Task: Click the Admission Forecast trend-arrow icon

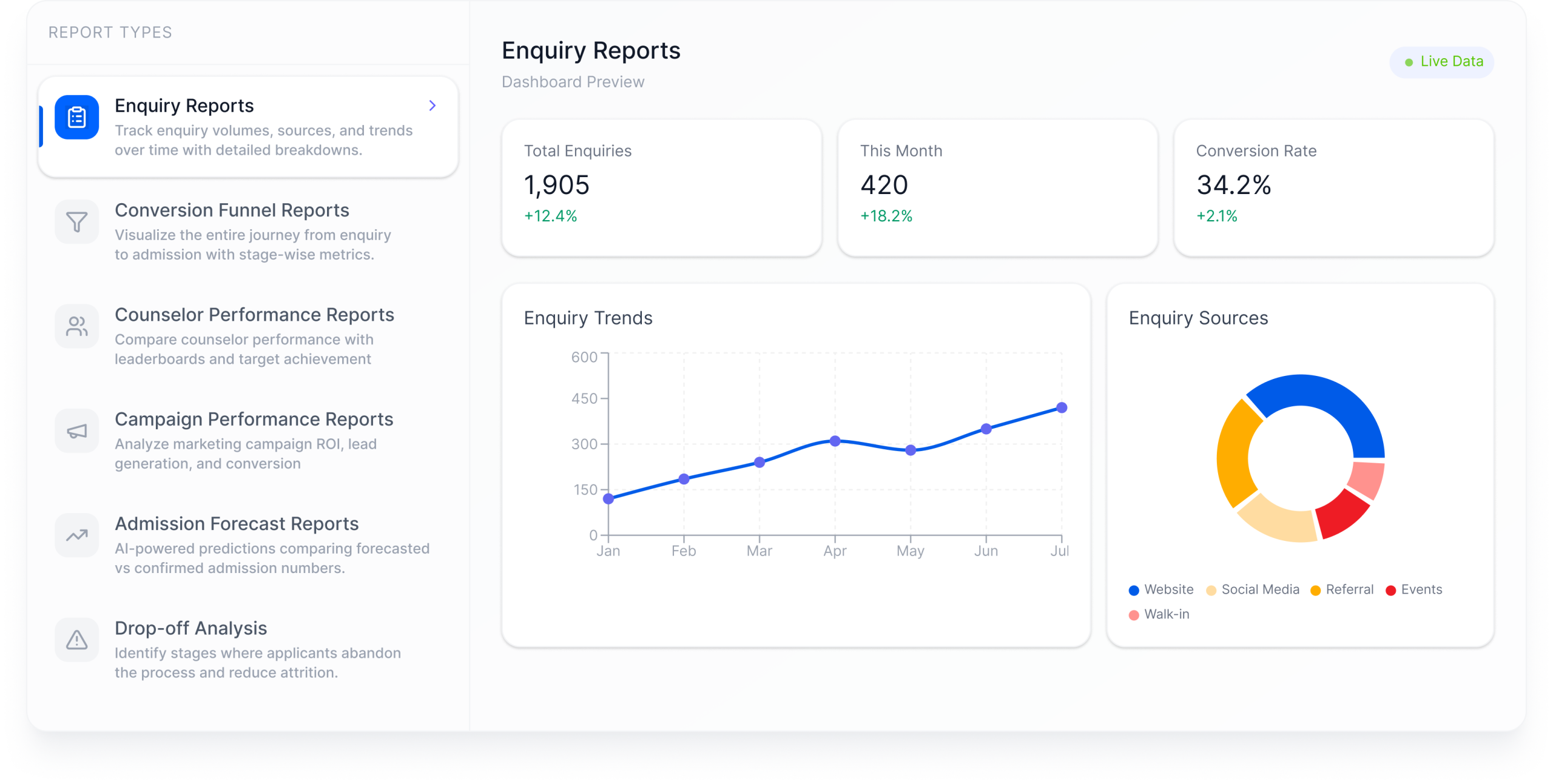Action: tap(76, 535)
